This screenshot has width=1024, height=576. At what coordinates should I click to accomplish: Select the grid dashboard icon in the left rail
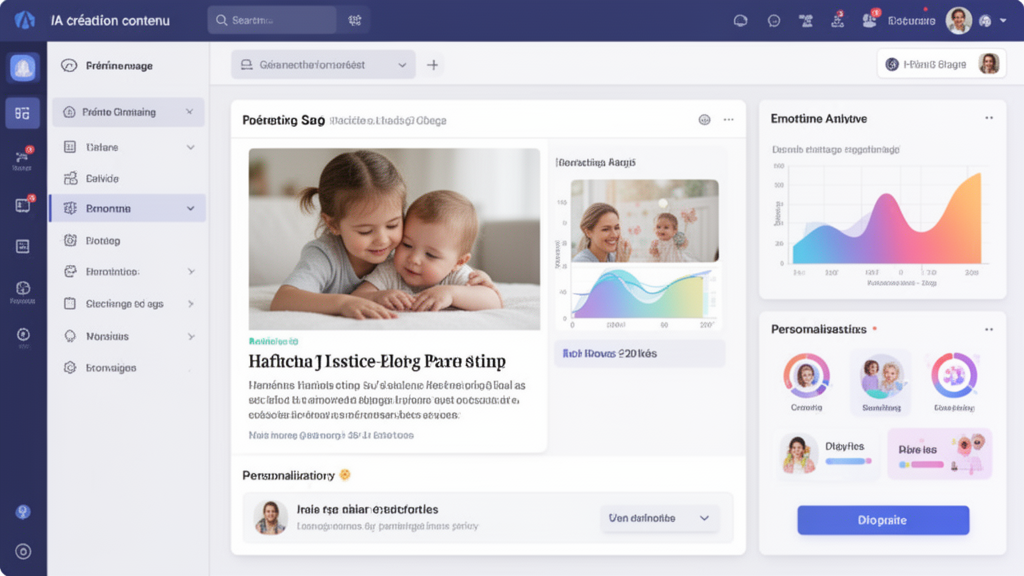coord(22,112)
